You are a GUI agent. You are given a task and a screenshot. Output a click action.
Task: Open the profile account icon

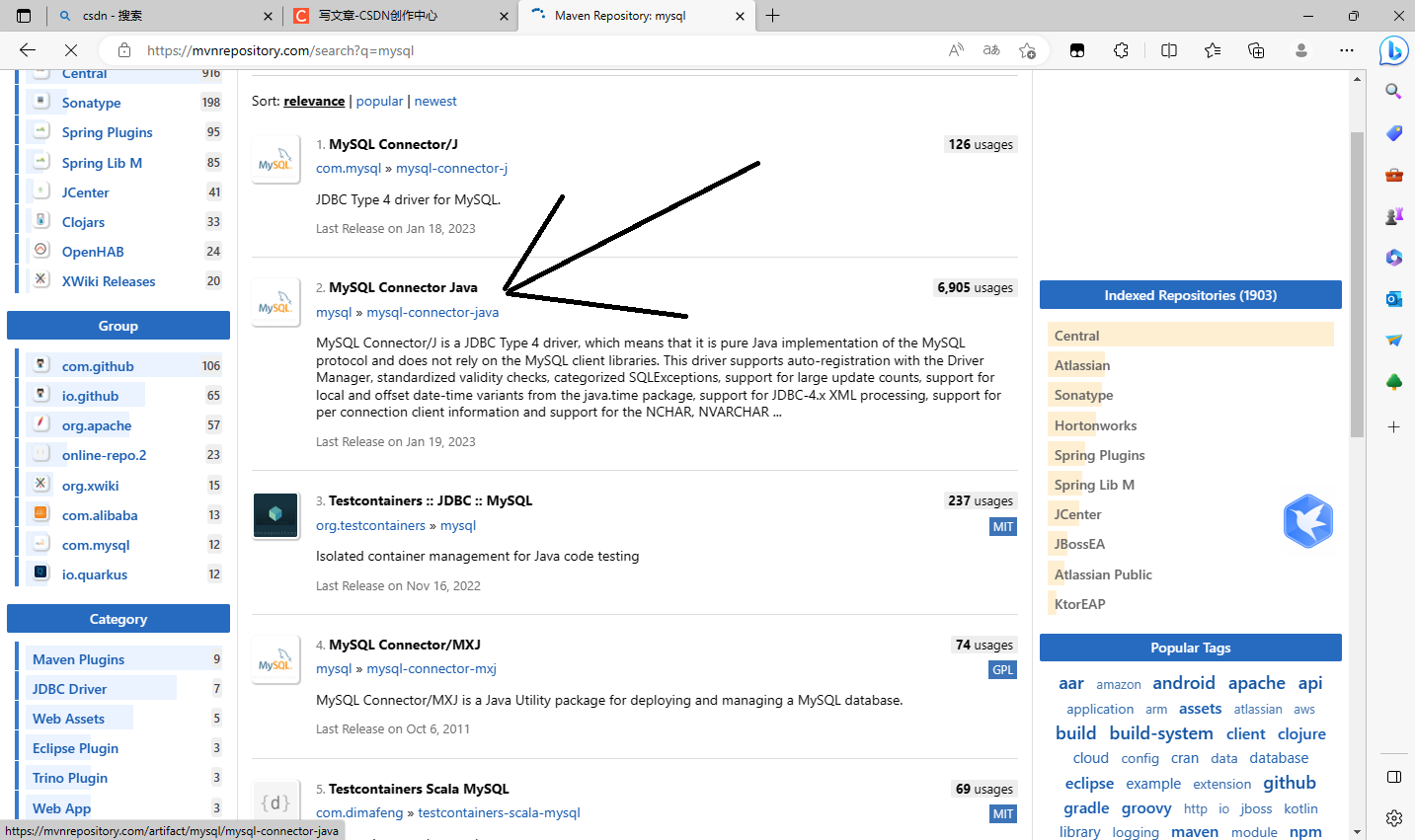tap(1301, 50)
